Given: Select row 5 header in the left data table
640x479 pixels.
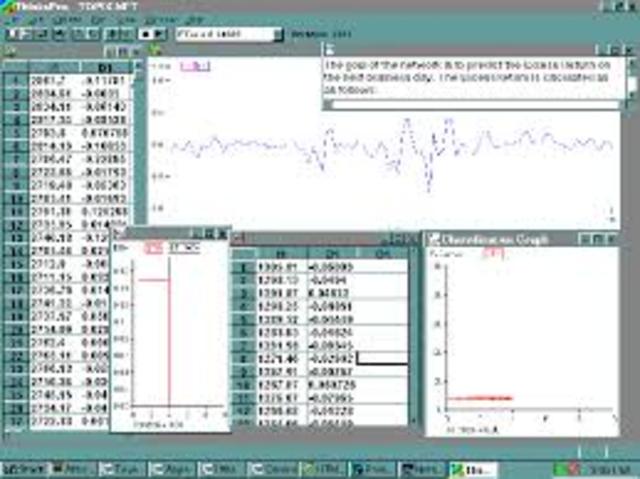Looking at the screenshot, I should pyautogui.click(x=16, y=133).
